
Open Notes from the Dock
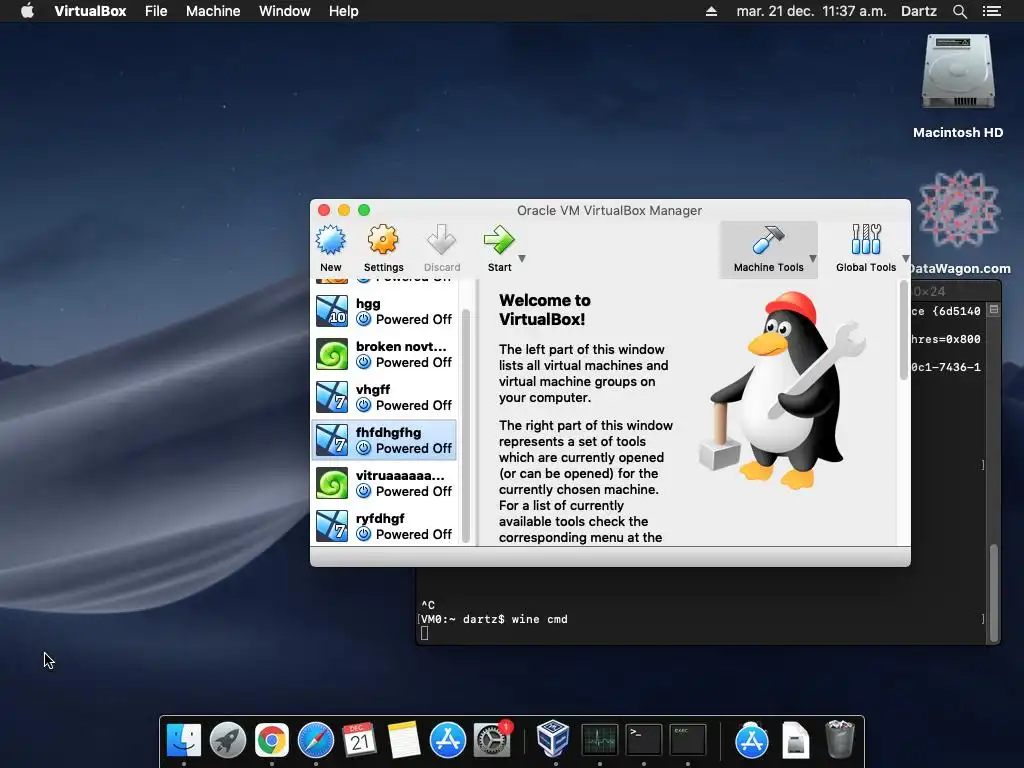pyautogui.click(x=404, y=741)
